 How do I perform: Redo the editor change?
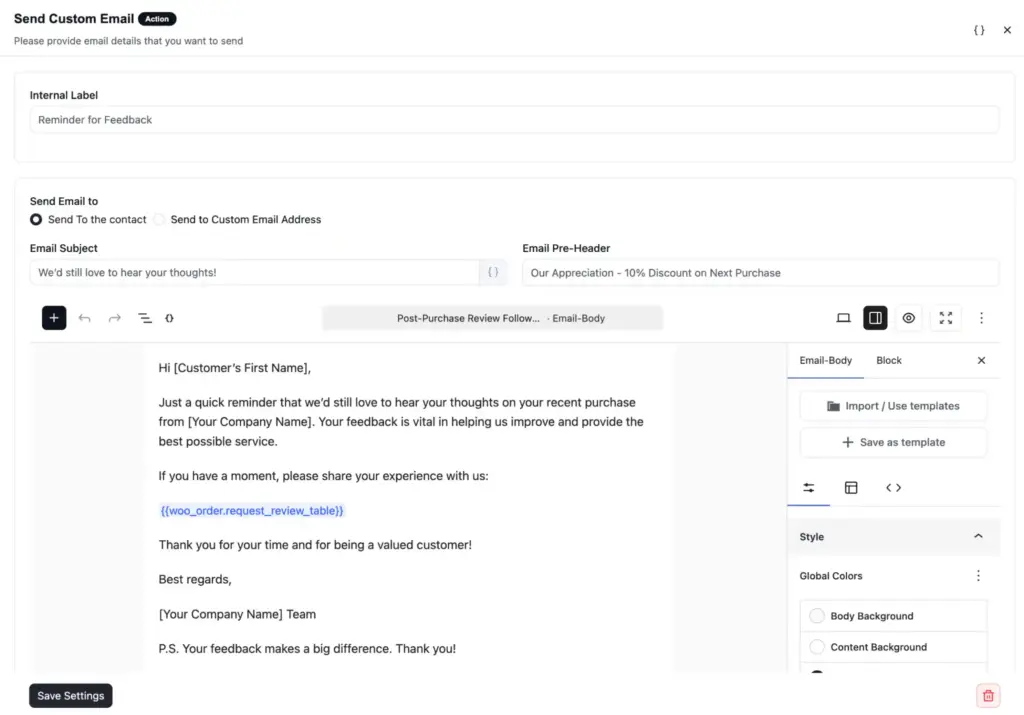114,318
